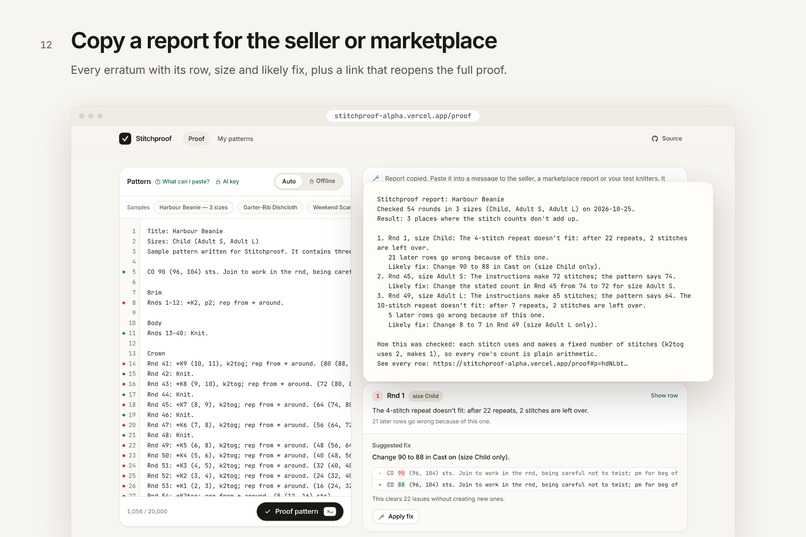Click the keyboard shortcut badge on Proof pattern

(x=329, y=511)
